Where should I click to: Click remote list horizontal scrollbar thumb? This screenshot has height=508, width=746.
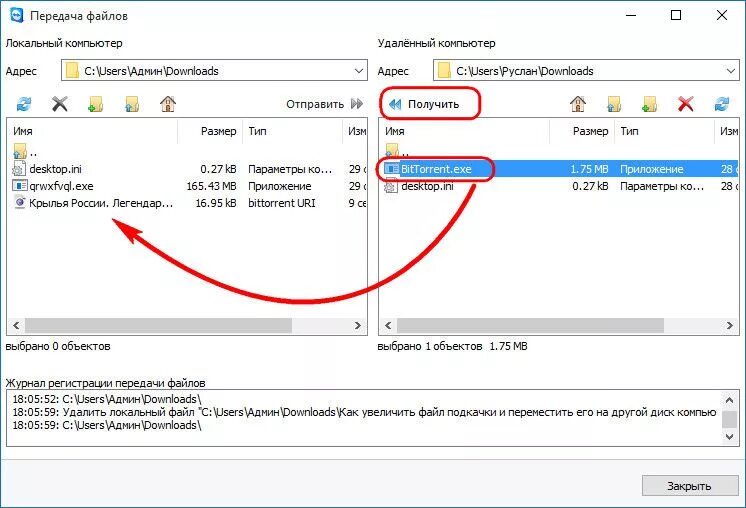(x=530, y=326)
